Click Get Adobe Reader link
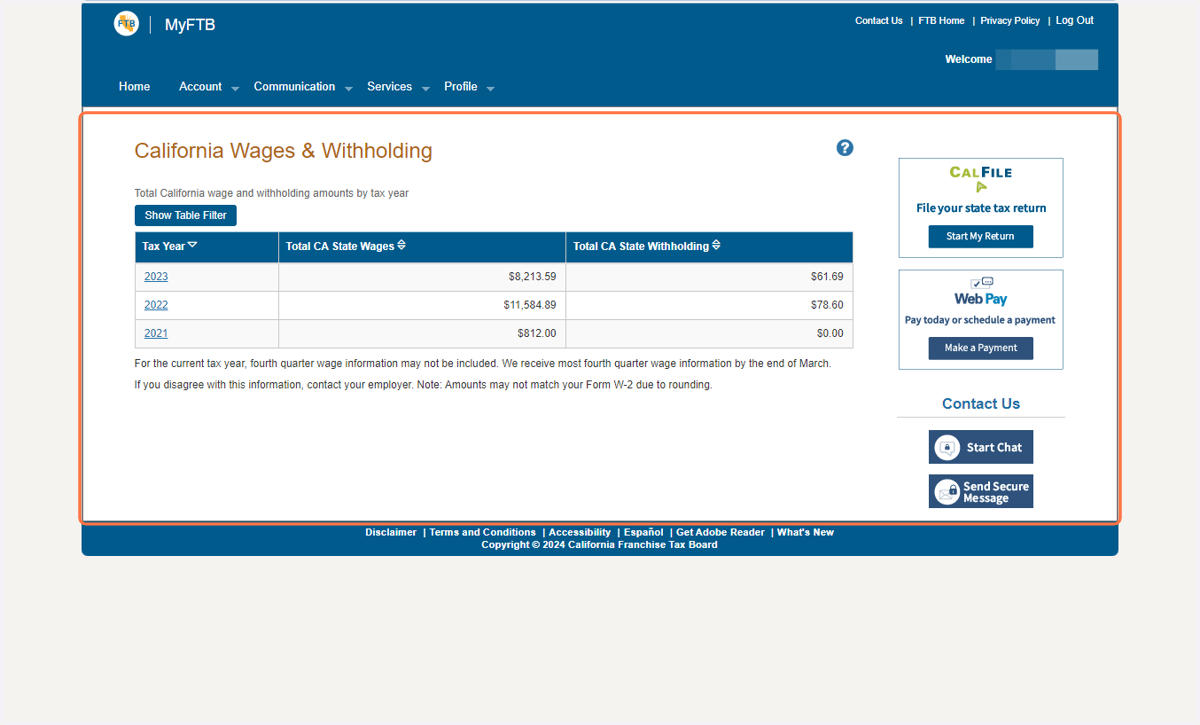Viewport: 1200px width, 725px height. point(721,532)
